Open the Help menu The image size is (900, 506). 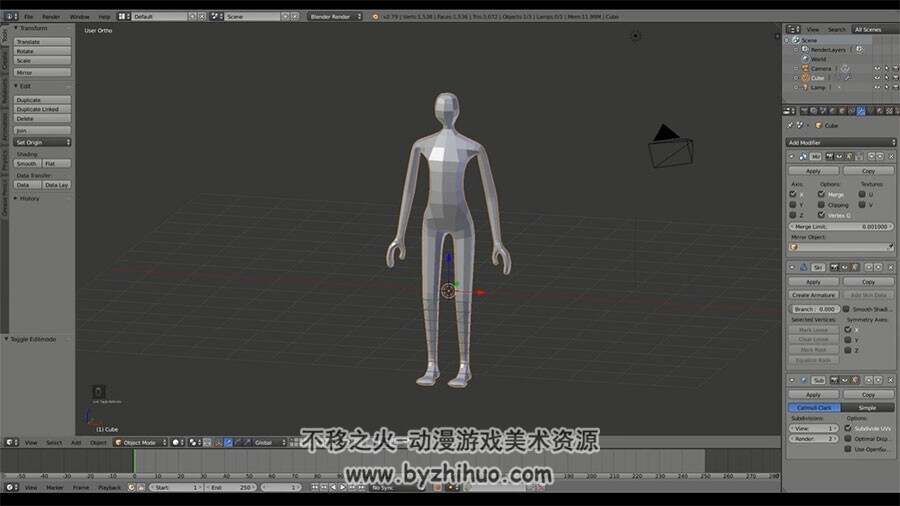click(x=104, y=17)
